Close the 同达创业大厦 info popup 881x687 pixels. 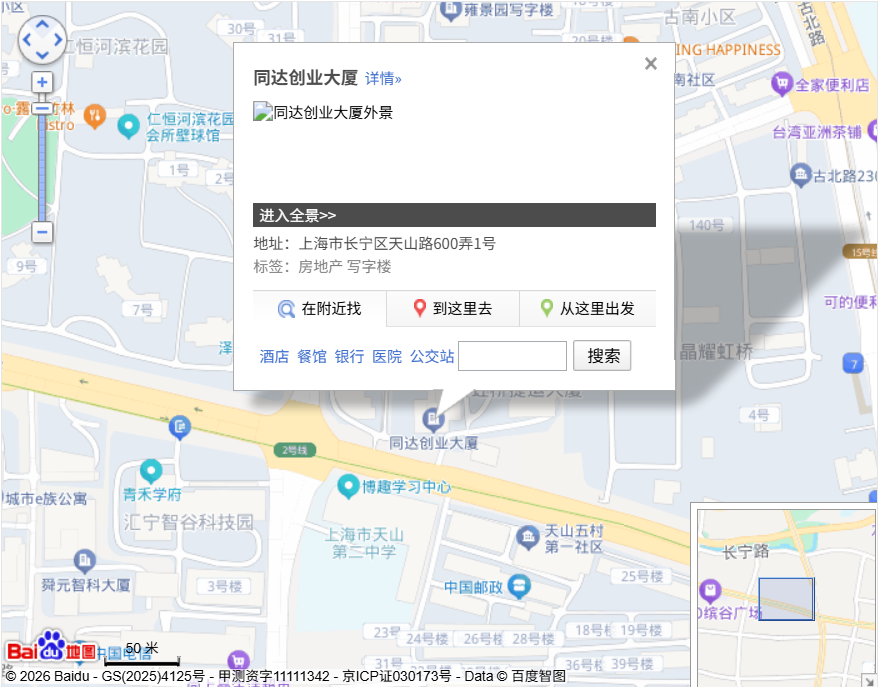651,64
